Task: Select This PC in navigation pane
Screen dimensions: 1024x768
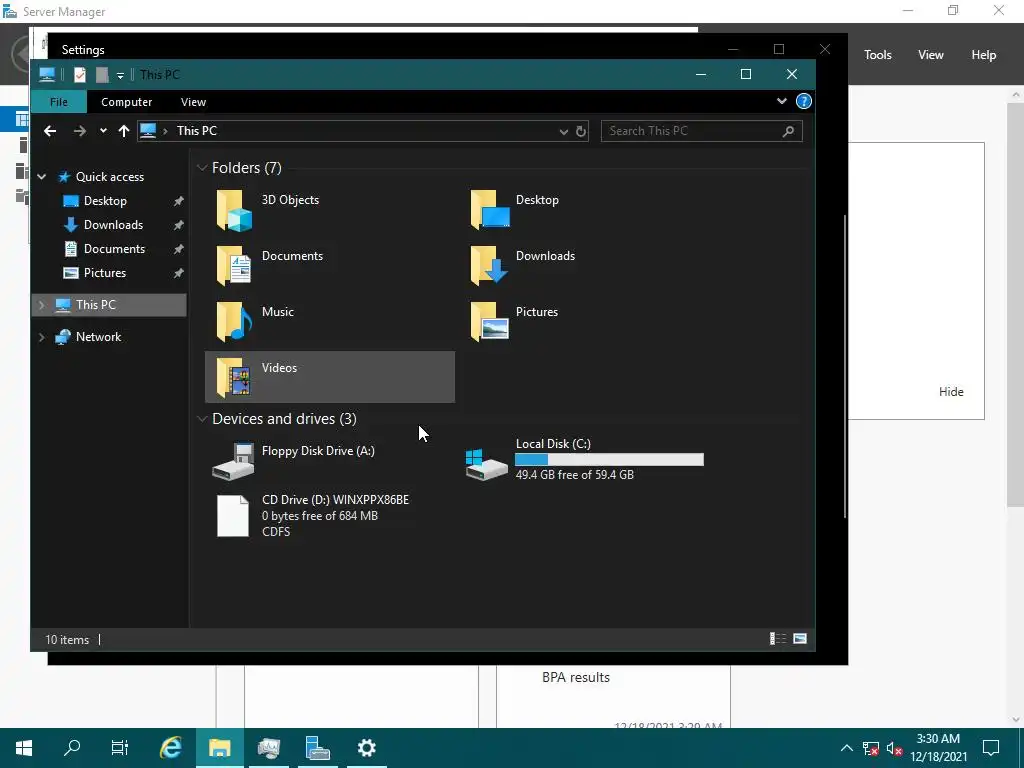Action: click(109, 305)
